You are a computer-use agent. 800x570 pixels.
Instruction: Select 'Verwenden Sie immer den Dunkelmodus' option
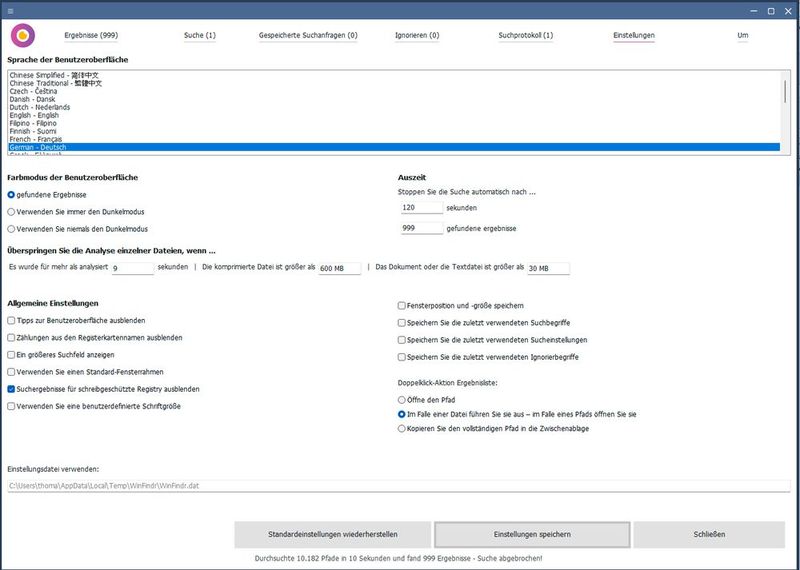point(11,212)
